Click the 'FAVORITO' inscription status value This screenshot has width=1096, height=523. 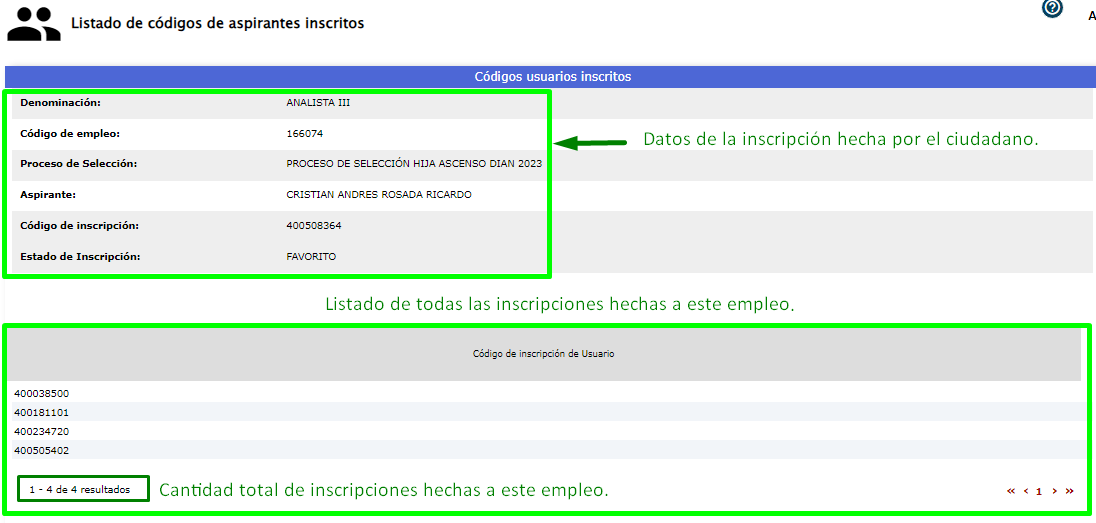(x=311, y=256)
